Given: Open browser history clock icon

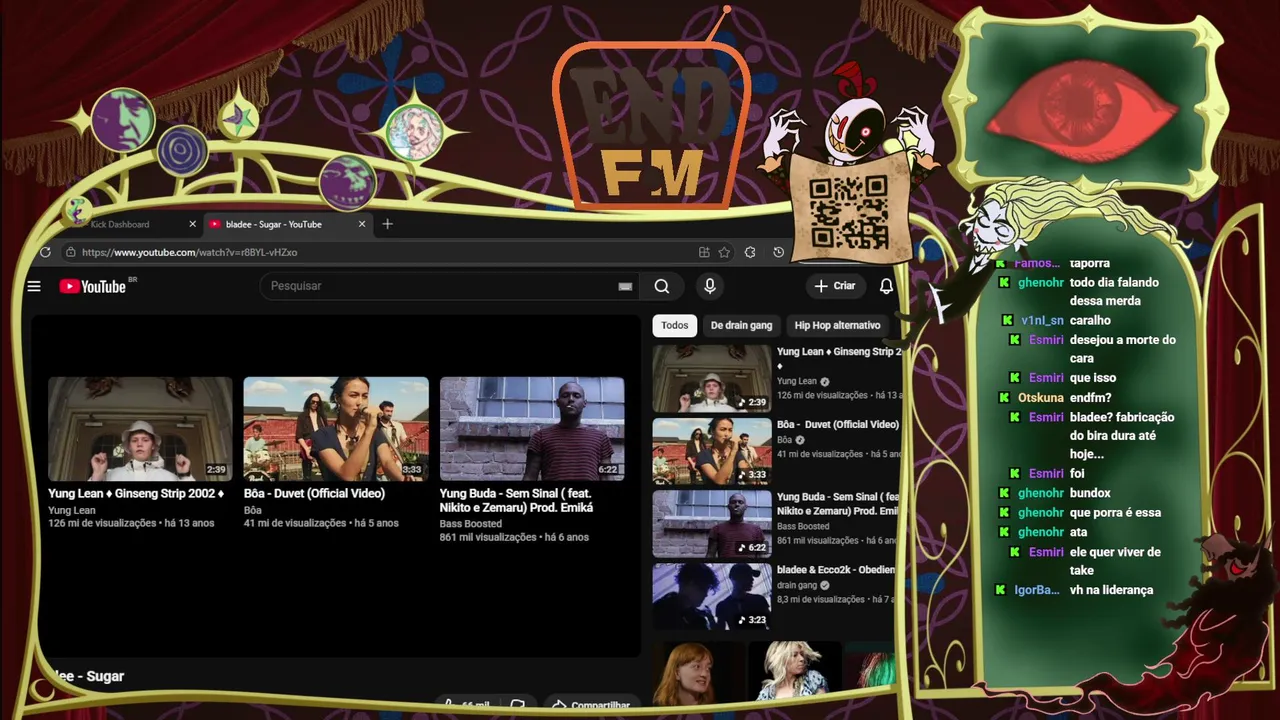Looking at the screenshot, I should 779,253.
